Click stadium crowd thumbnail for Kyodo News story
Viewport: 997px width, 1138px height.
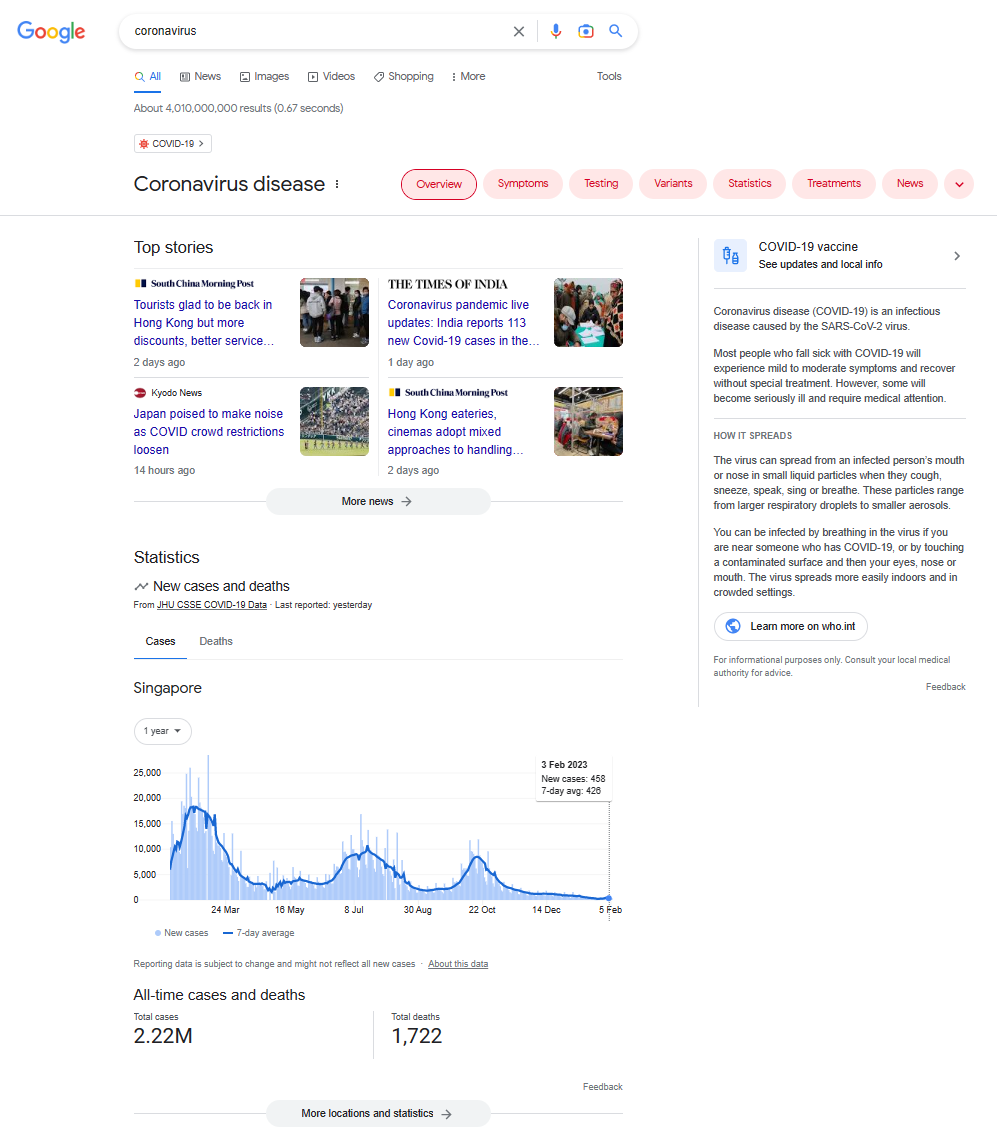point(335,422)
